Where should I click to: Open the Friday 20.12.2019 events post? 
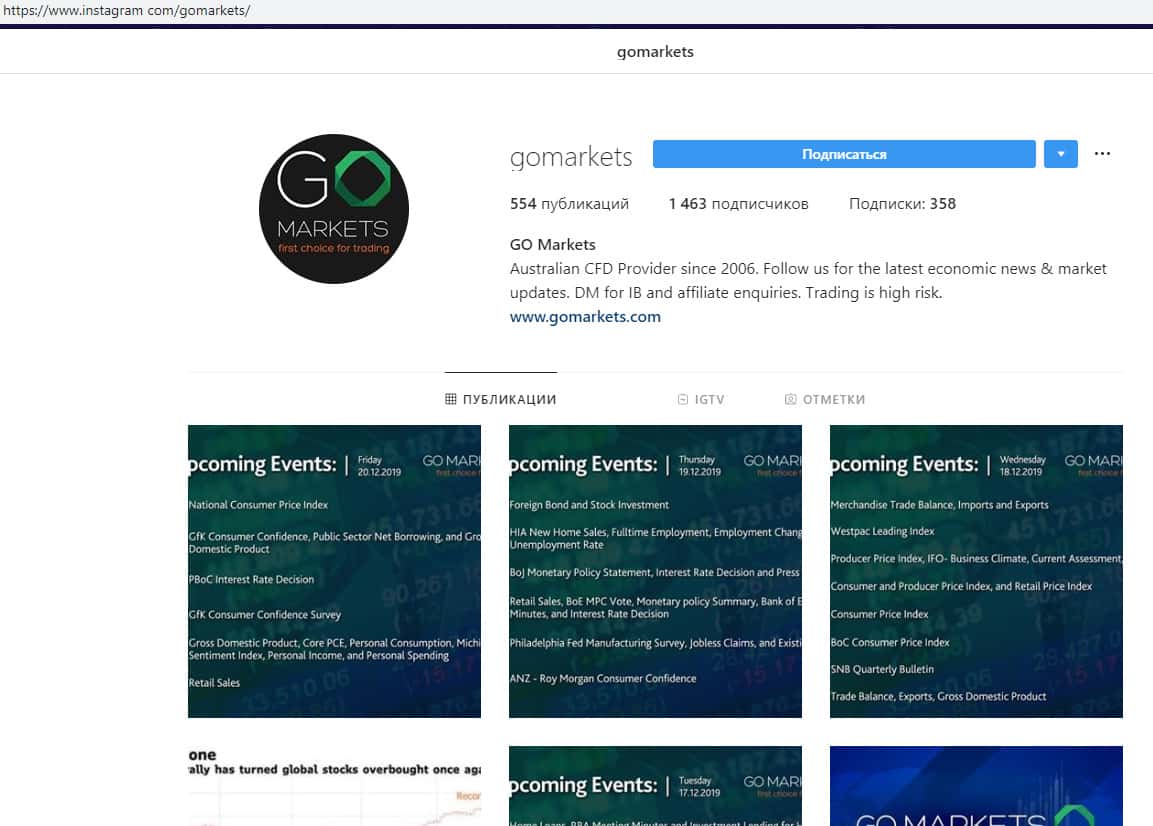(x=335, y=572)
